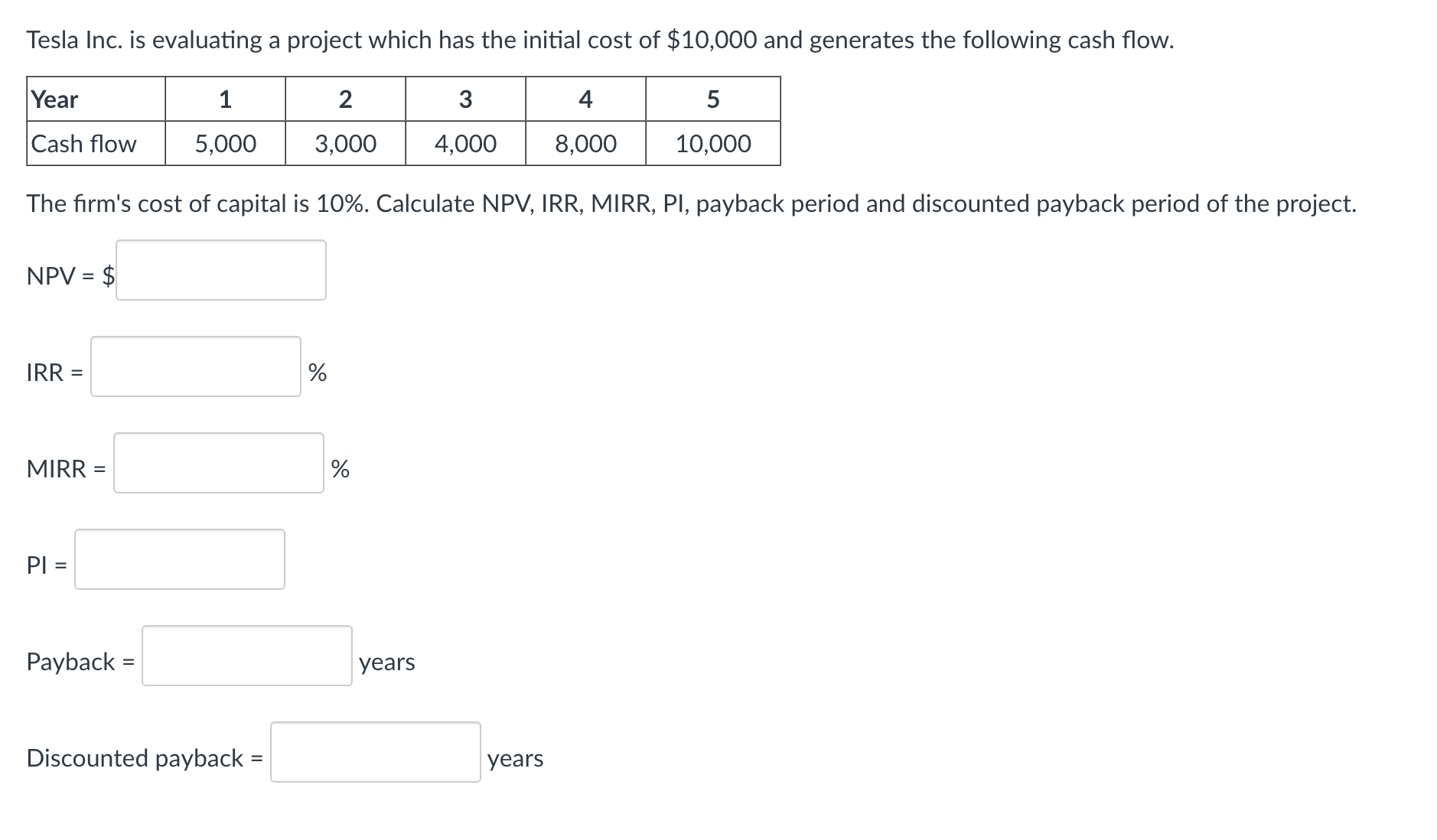
Task: Click the year 5 column header
Action: pyautogui.click(x=712, y=99)
